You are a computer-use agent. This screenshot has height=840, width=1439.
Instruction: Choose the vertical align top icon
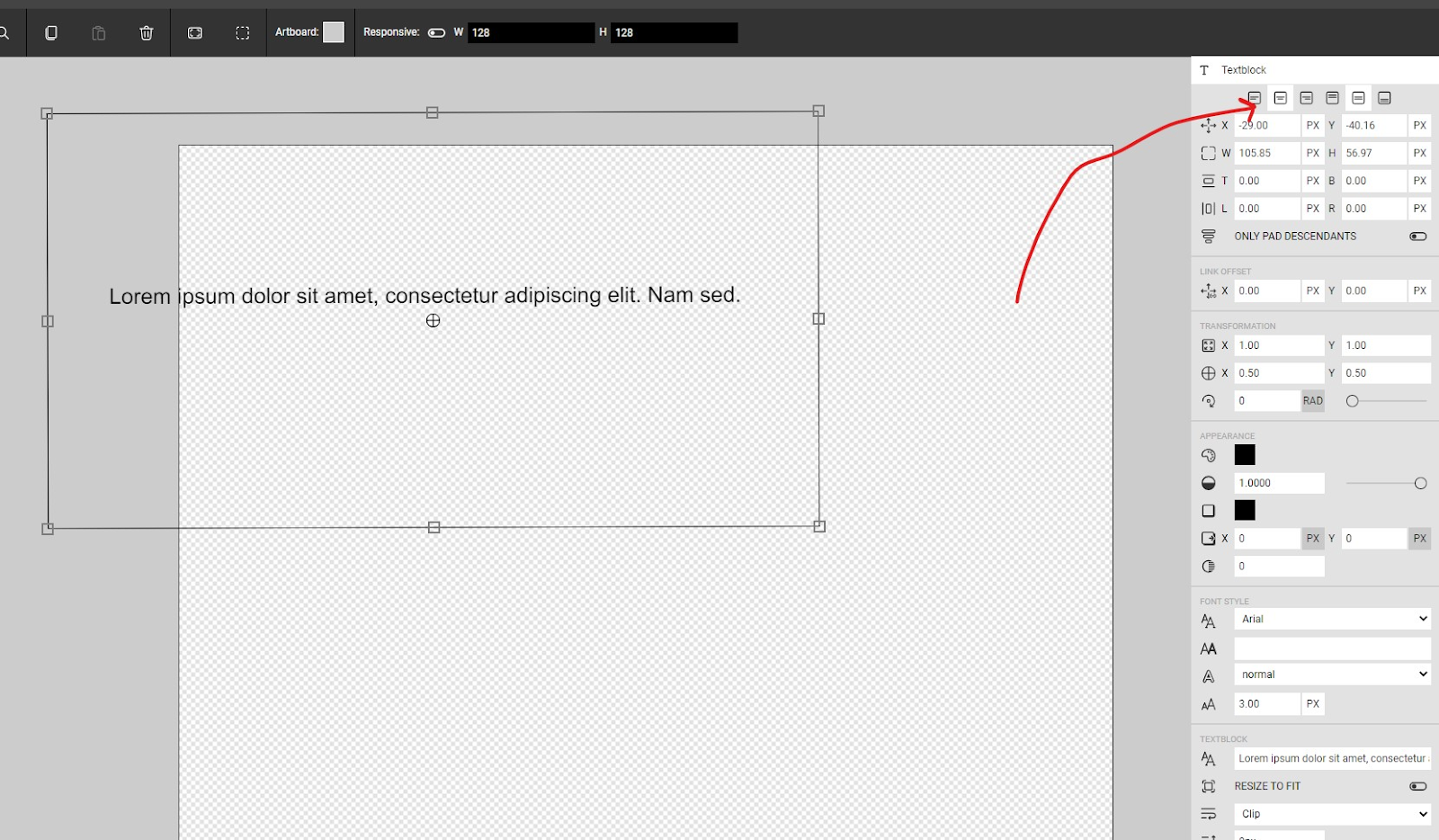(x=1333, y=98)
